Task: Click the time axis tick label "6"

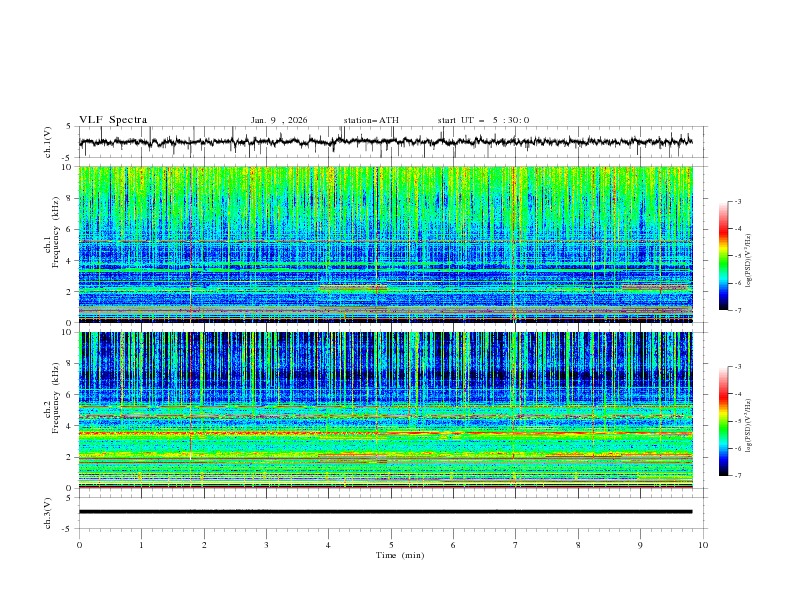Action: (x=453, y=545)
